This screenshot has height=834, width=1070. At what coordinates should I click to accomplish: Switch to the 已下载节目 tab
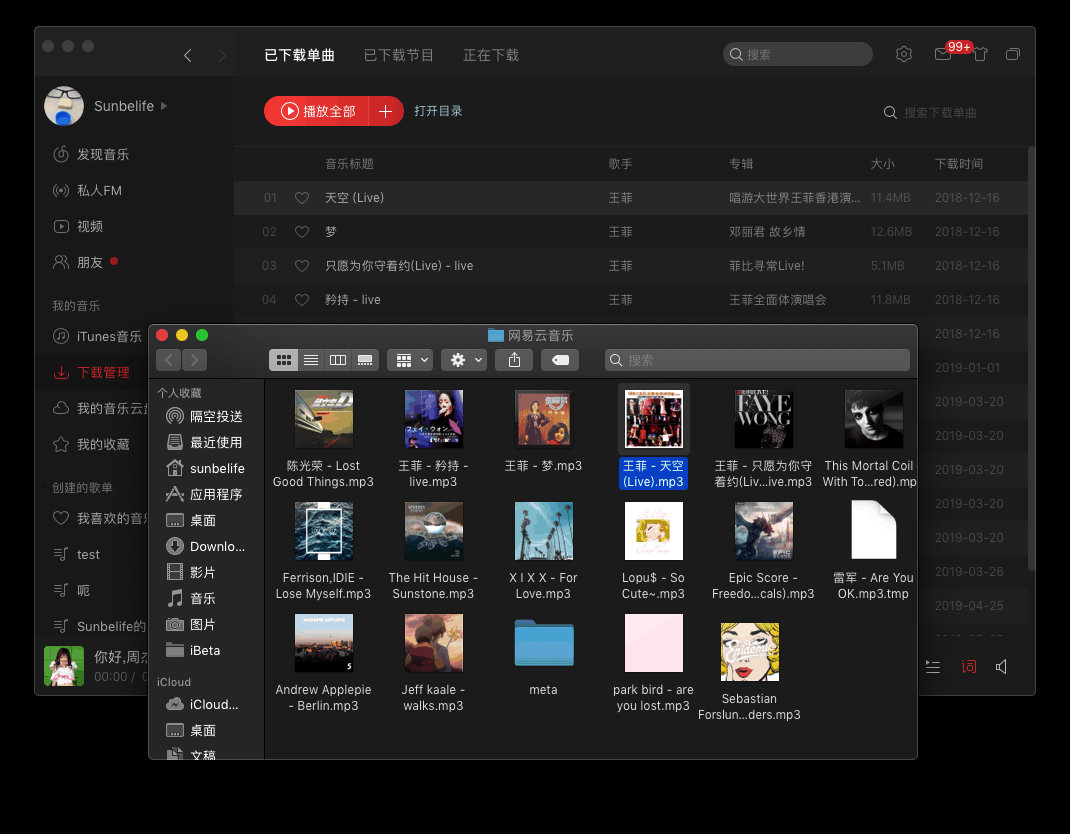(x=398, y=55)
